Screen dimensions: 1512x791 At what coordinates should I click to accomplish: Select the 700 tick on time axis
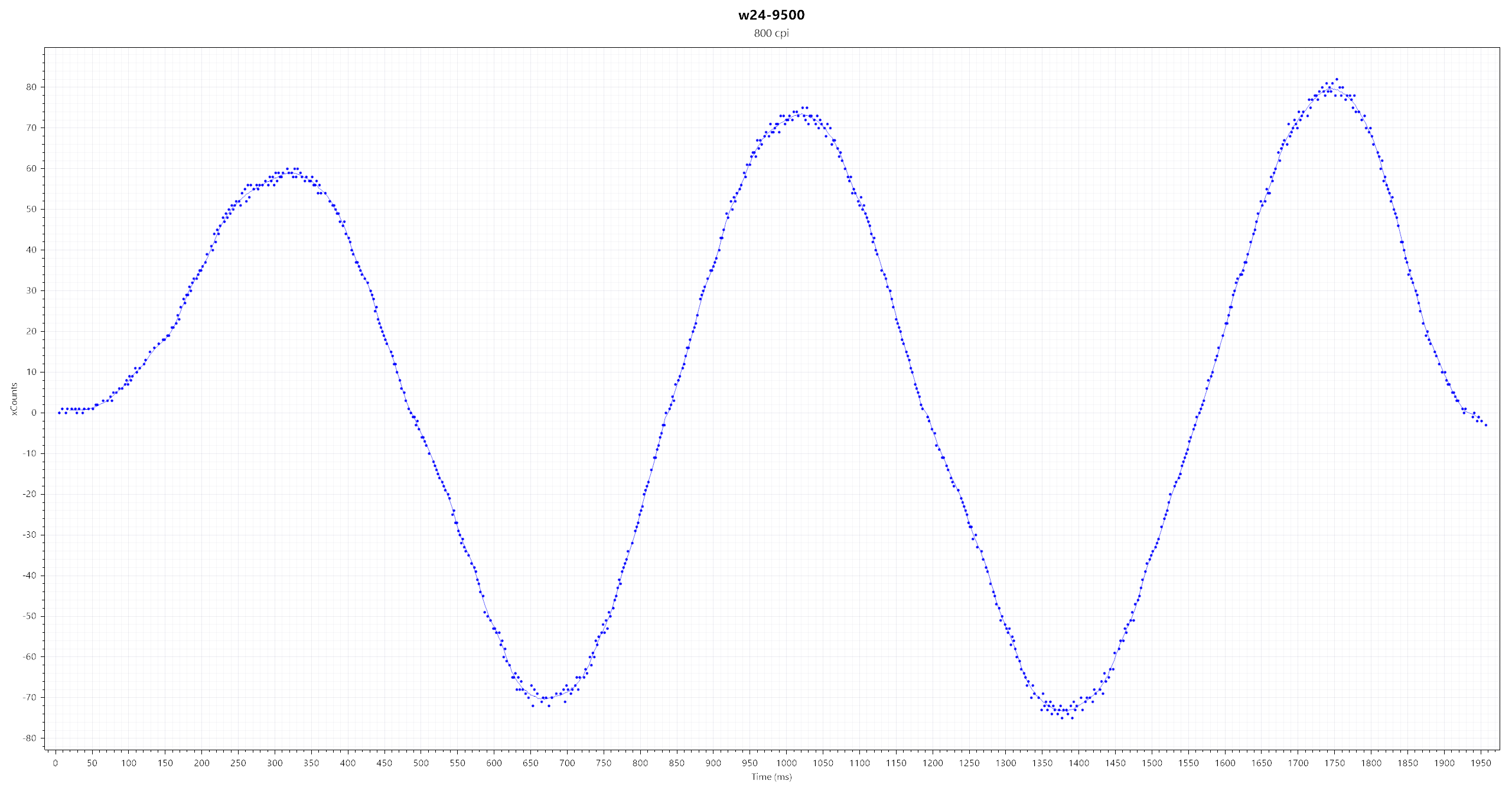tap(567, 763)
